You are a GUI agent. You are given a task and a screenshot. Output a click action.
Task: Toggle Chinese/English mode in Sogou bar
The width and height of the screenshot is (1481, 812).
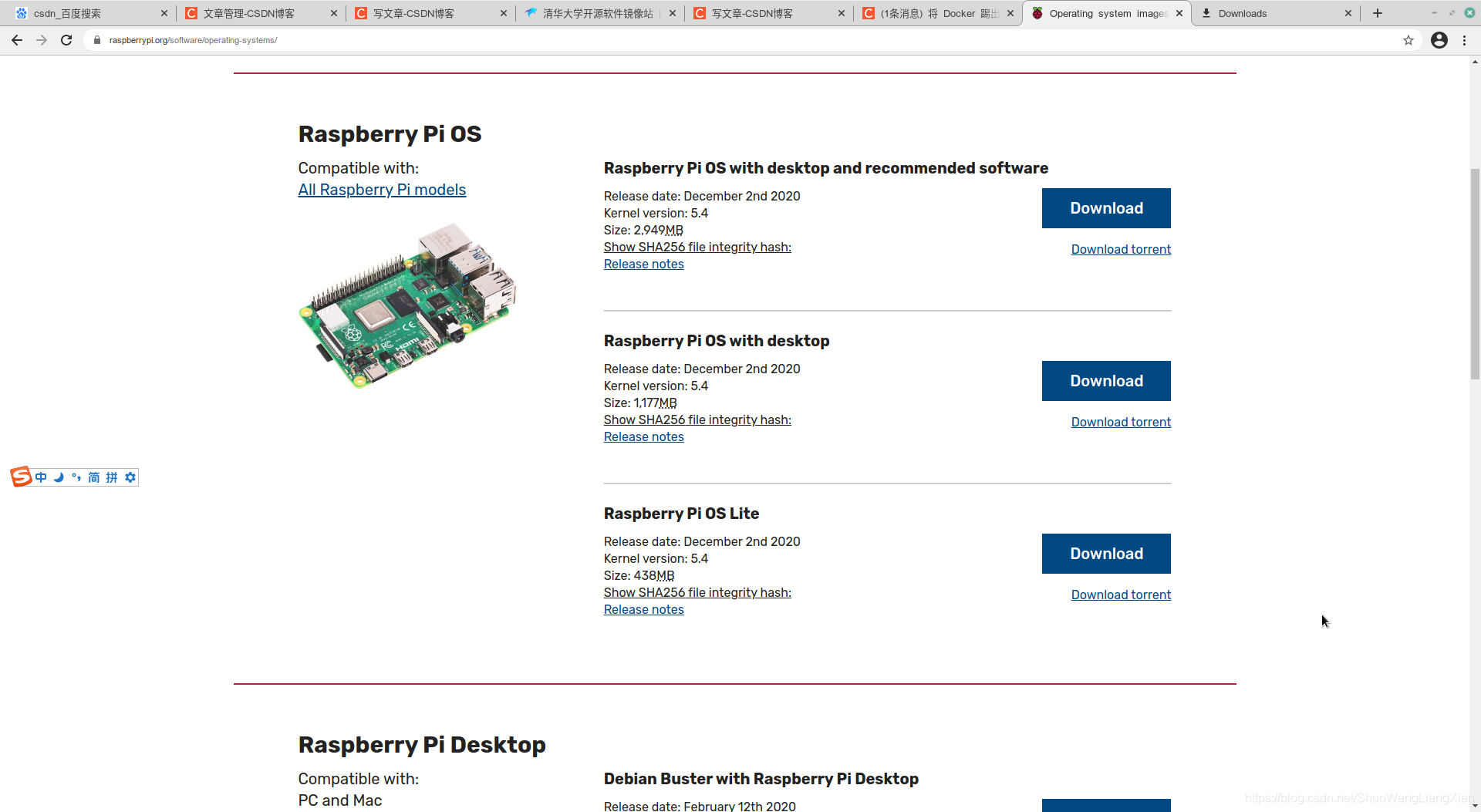[x=41, y=477]
